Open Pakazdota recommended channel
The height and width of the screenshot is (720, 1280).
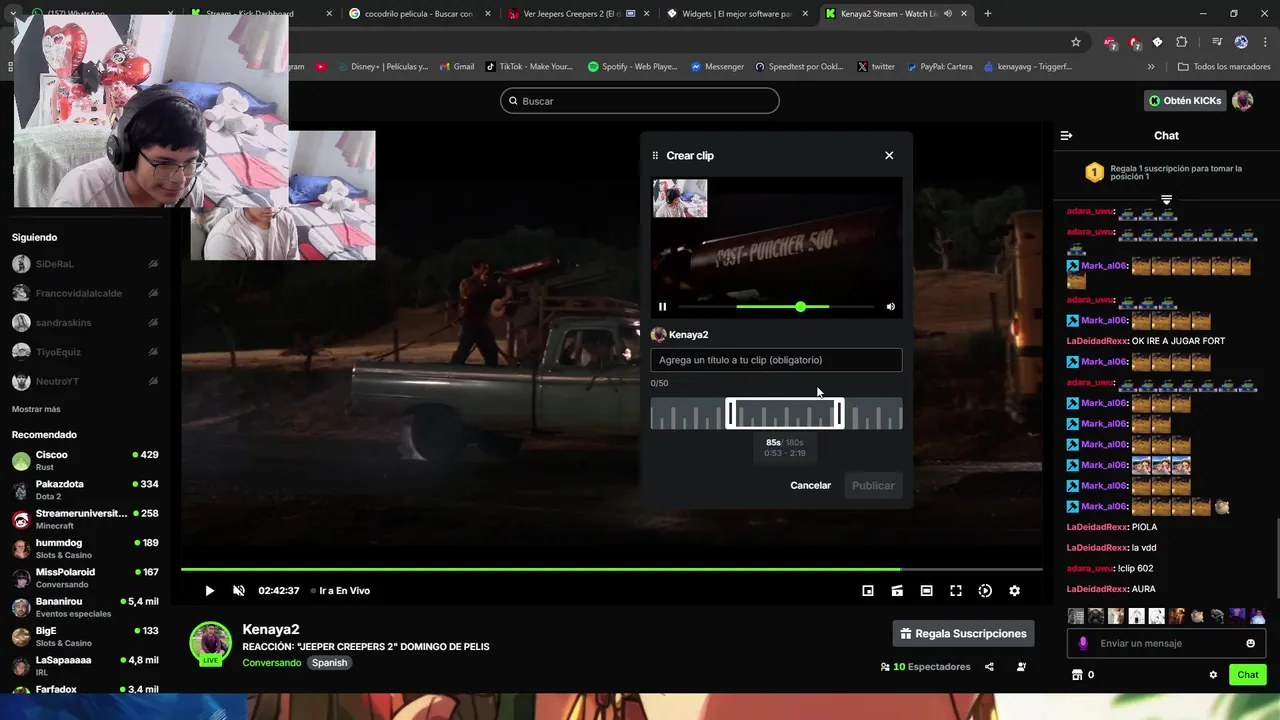(x=85, y=490)
